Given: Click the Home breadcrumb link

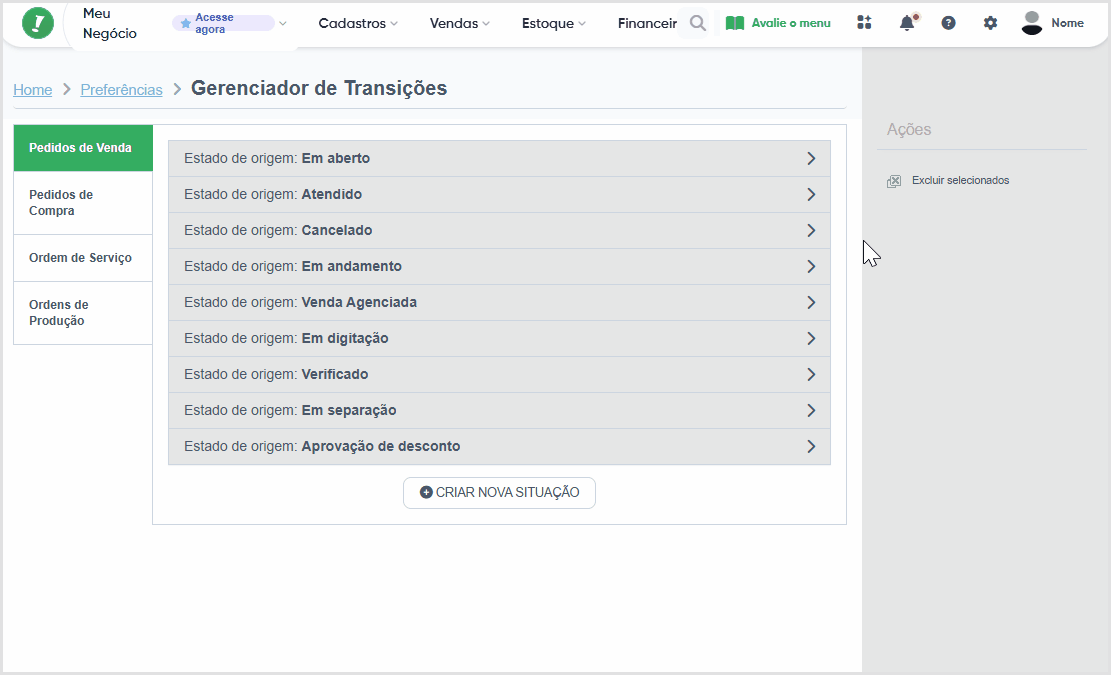Looking at the screenshot, I should [33, 90].
